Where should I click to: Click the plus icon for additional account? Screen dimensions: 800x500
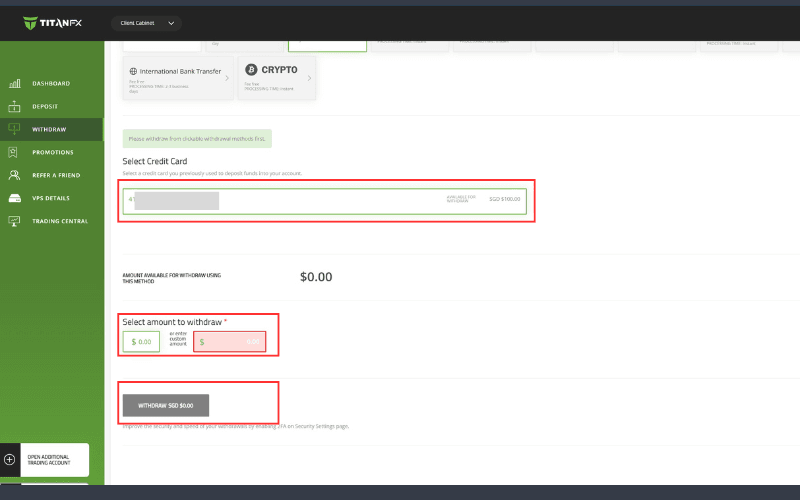(x=10, y=460)
